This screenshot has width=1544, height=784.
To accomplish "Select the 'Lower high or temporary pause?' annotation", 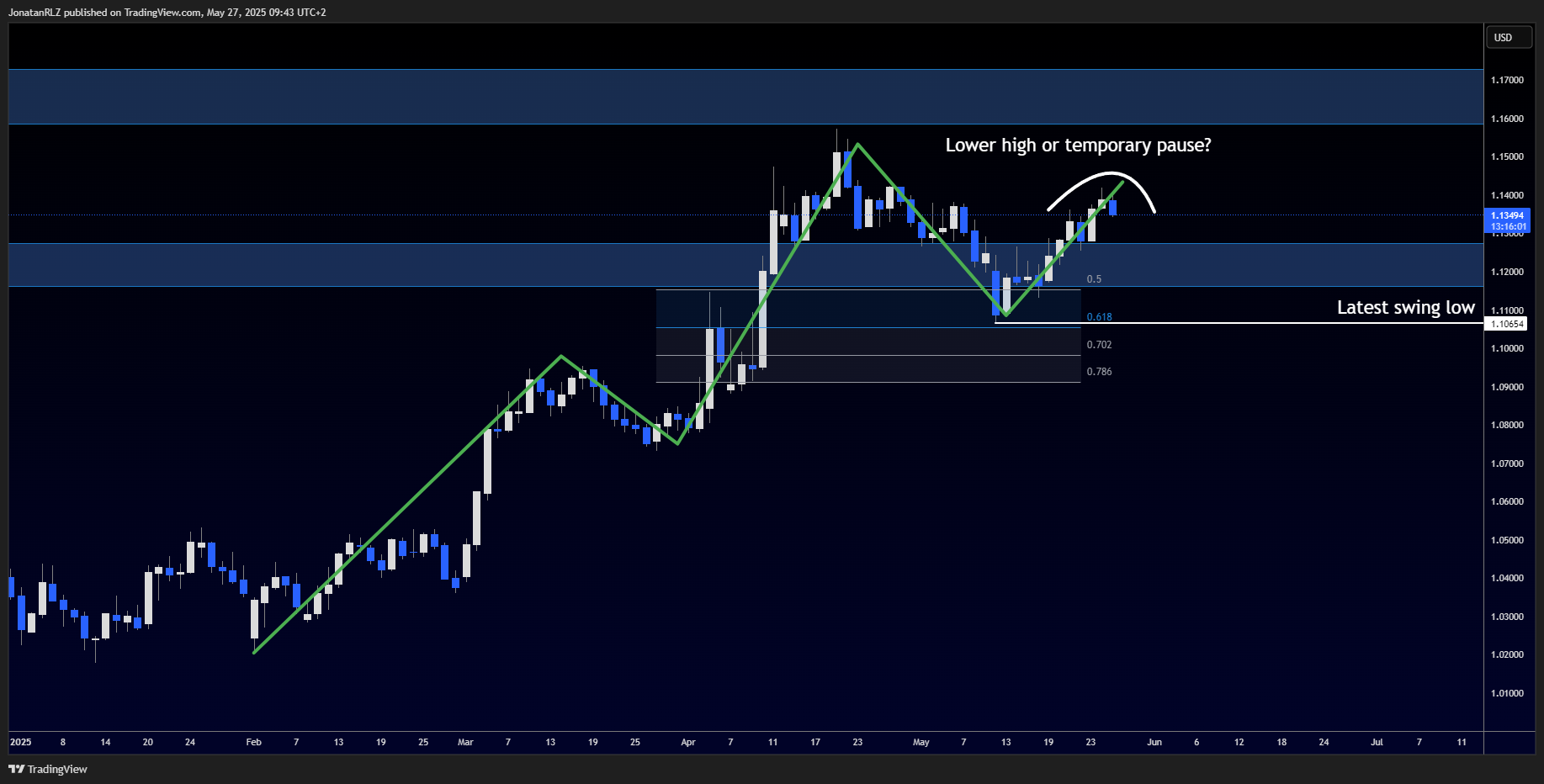I will point(1078,146).
